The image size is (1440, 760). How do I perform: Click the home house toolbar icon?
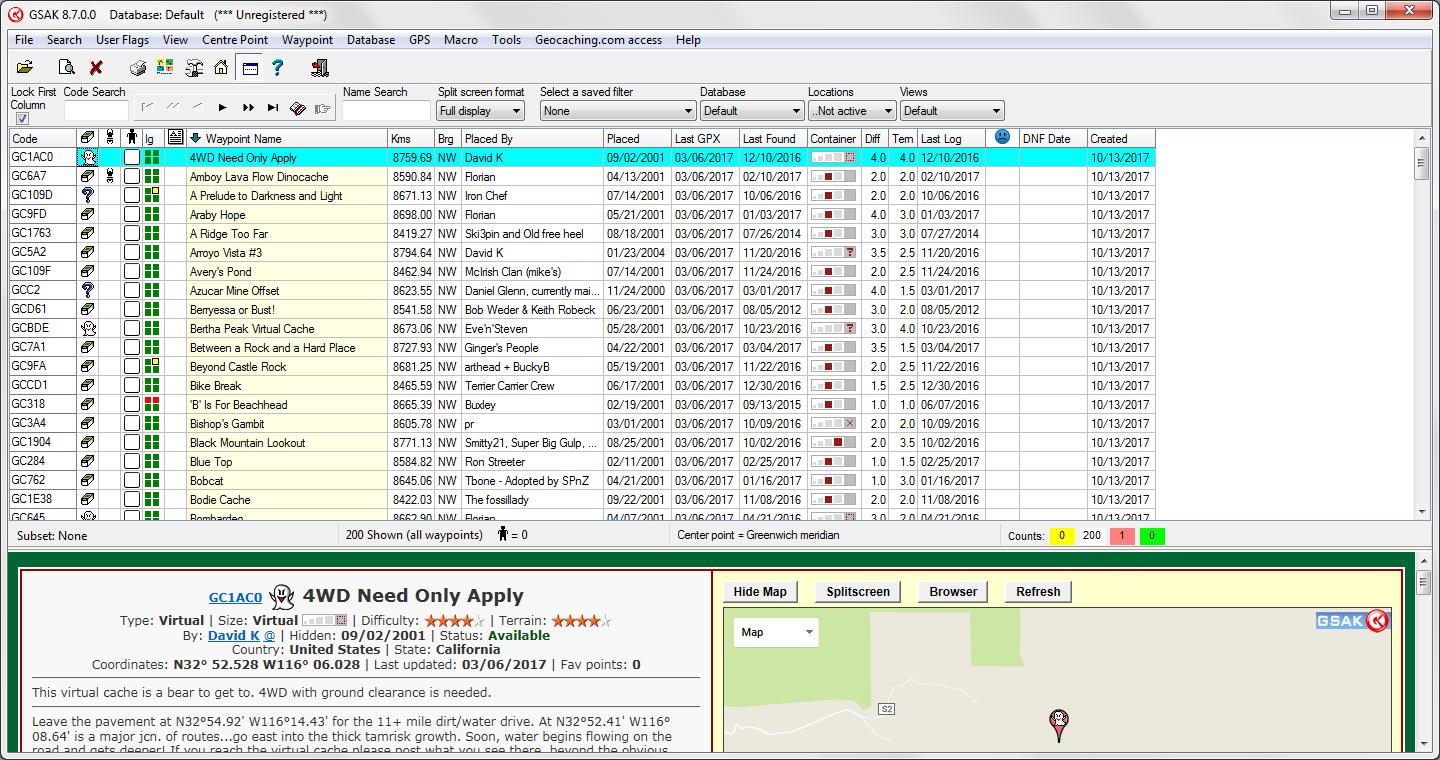[221, 68]
